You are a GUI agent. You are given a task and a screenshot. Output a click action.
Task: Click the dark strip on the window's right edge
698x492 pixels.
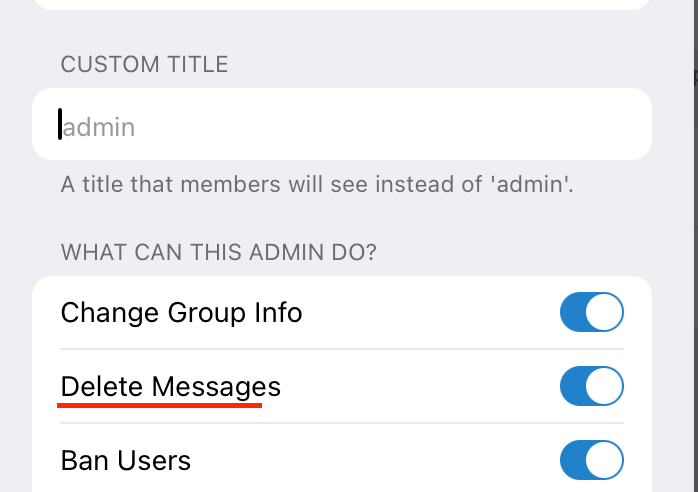click(695, 250)
